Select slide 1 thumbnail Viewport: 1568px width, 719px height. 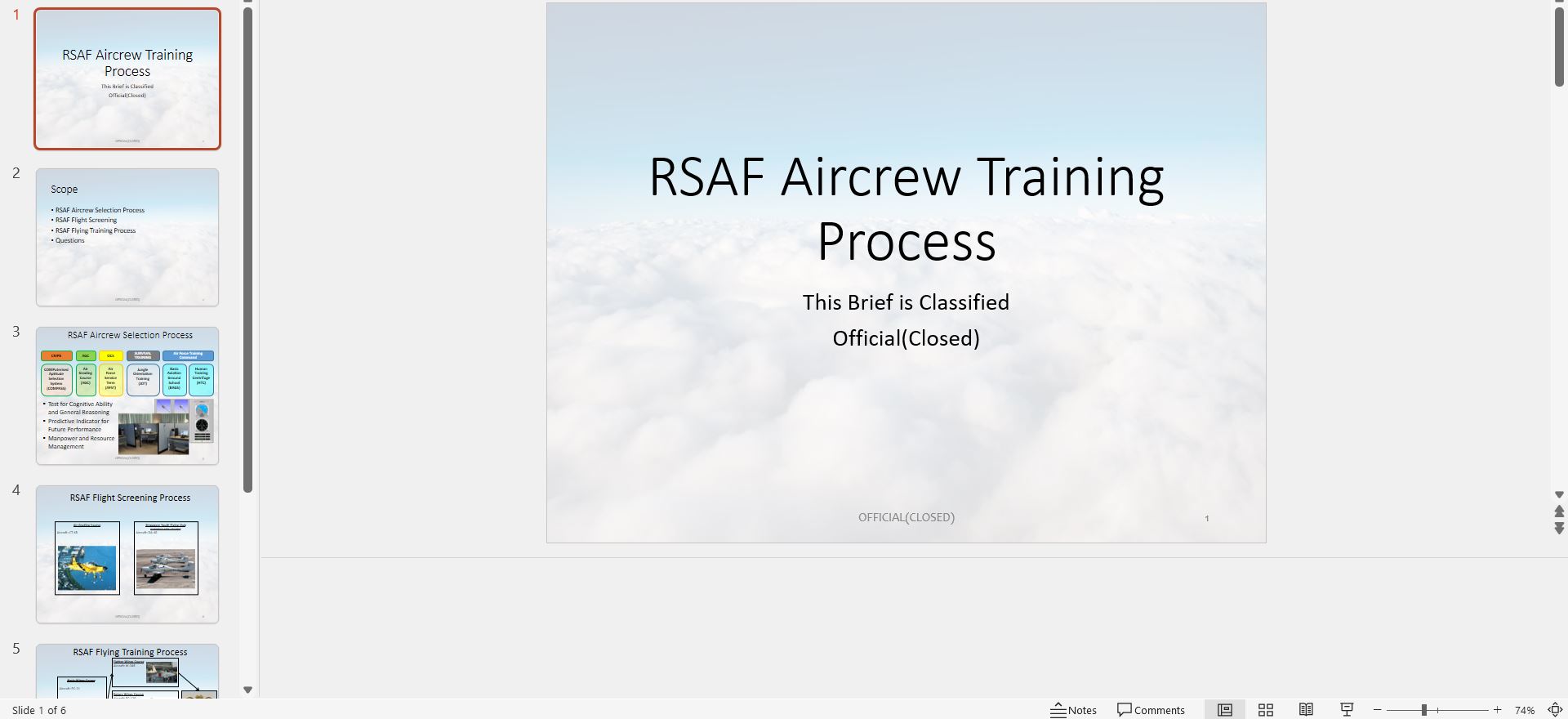pyautogui.click(x=127, y=79)
